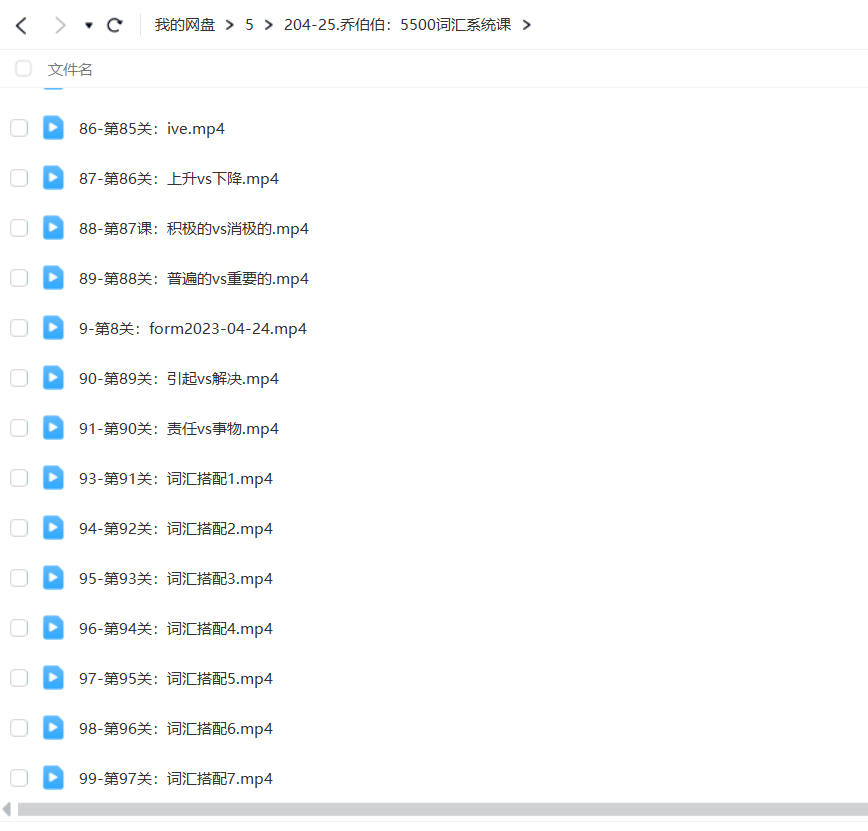Select file name 9-第8关：form2023-04-24.mp4

coord(193,329)
